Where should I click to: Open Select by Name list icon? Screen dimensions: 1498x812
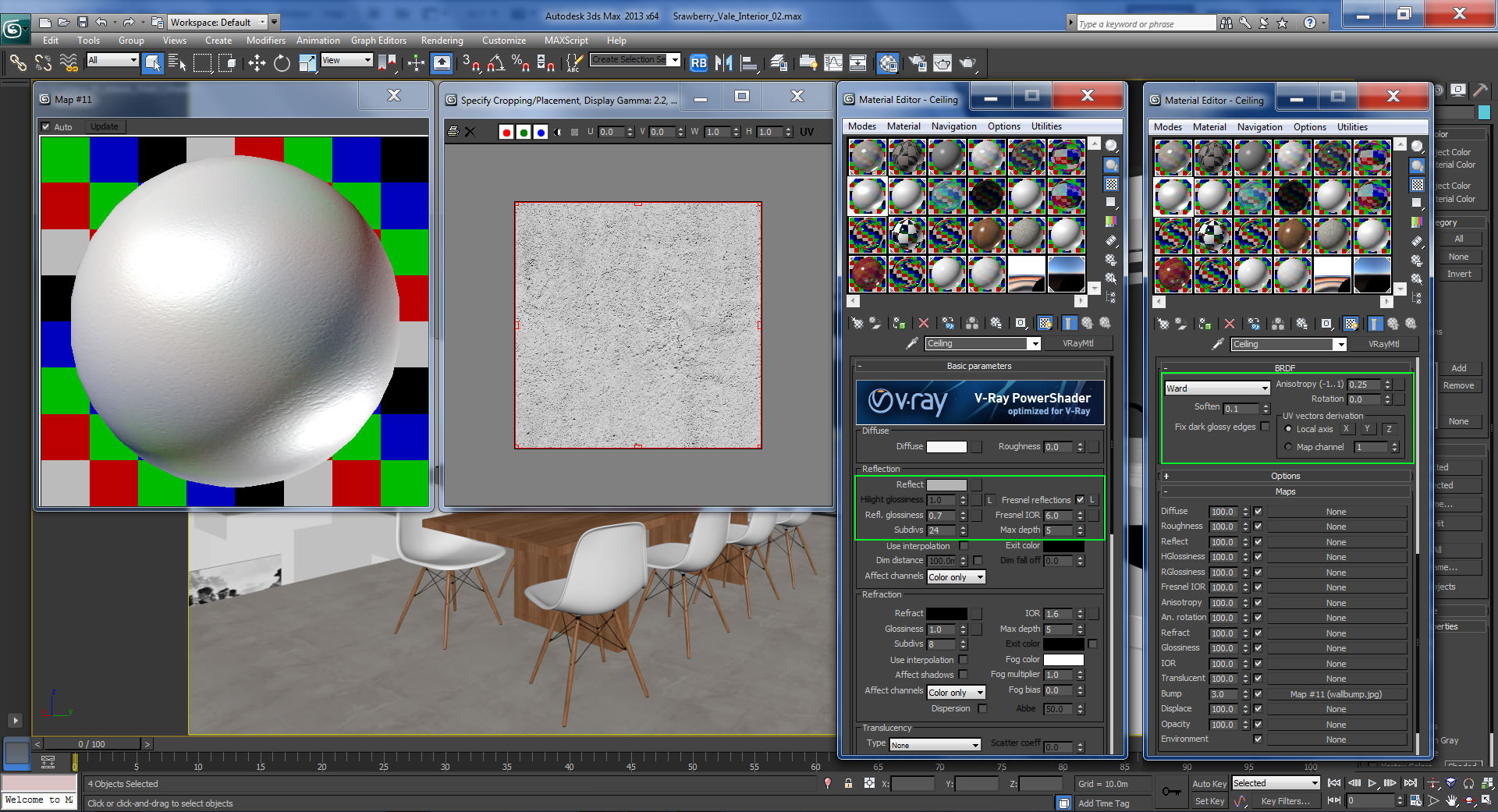click(177, 63)
